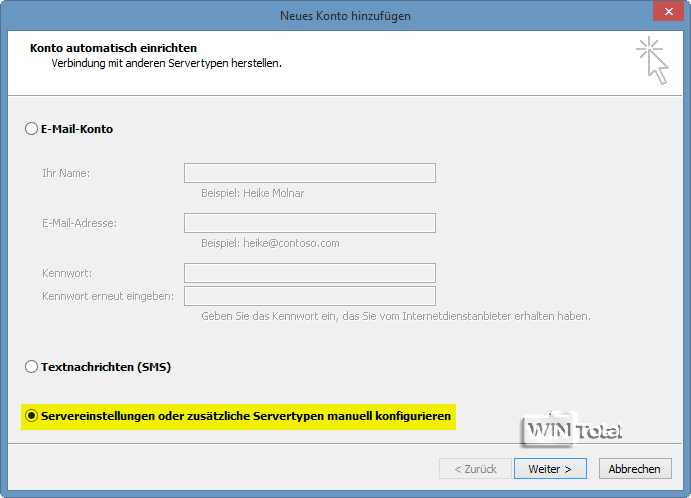Click the heading Konto automatisch einrichten
Image resolution: width=691 pixels, height=498 pixels.
113,48
